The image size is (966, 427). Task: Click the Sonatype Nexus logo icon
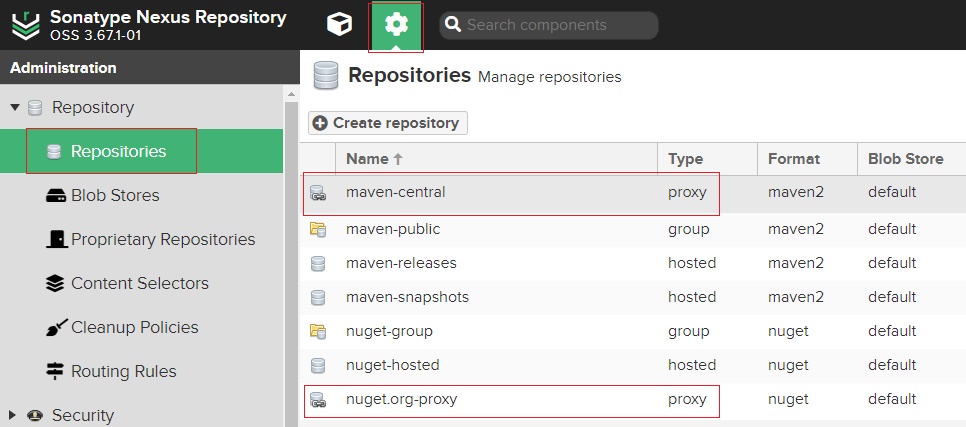click(24, 25)
